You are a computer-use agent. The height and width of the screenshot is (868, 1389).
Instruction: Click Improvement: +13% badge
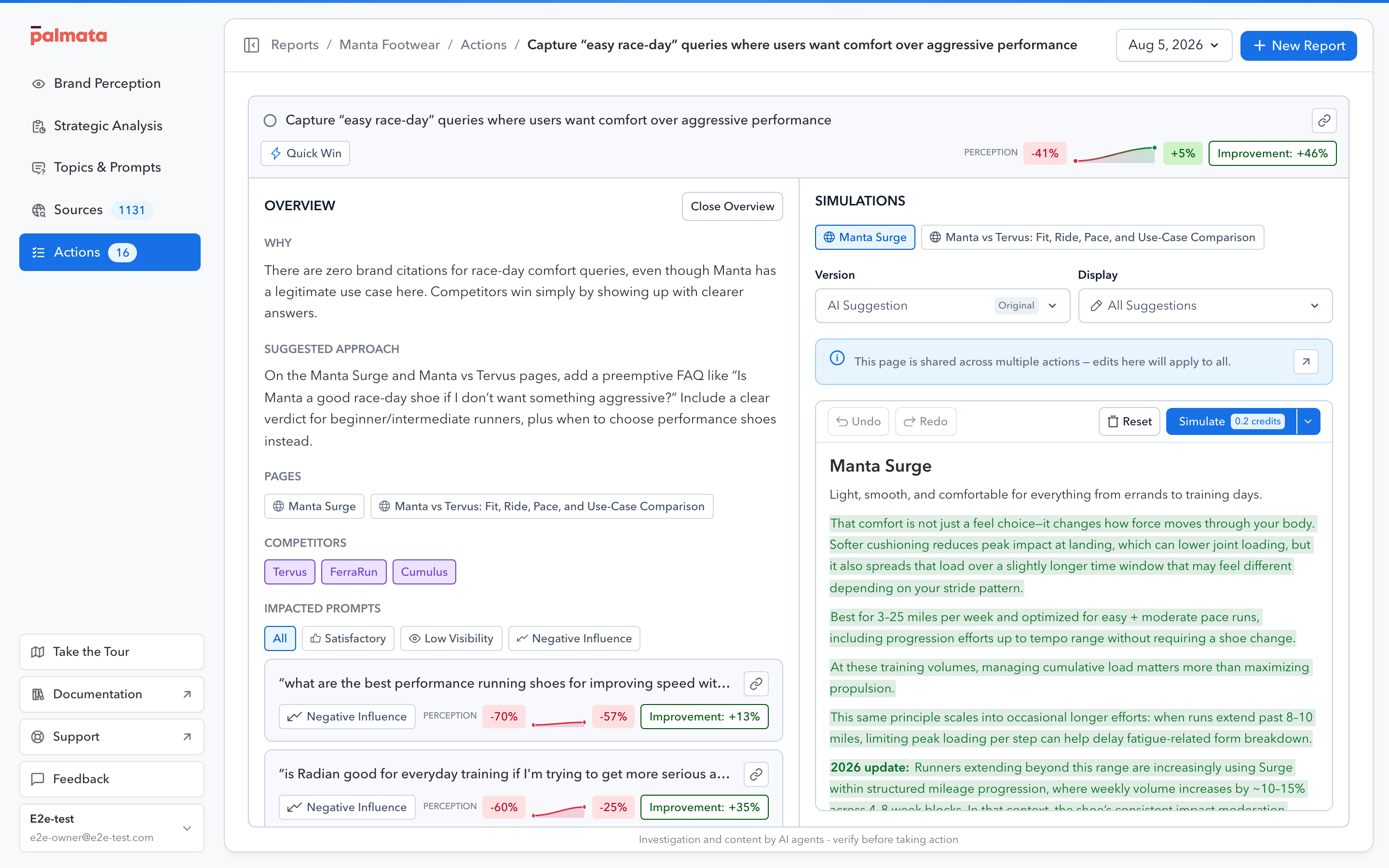[x=704, y=717]
